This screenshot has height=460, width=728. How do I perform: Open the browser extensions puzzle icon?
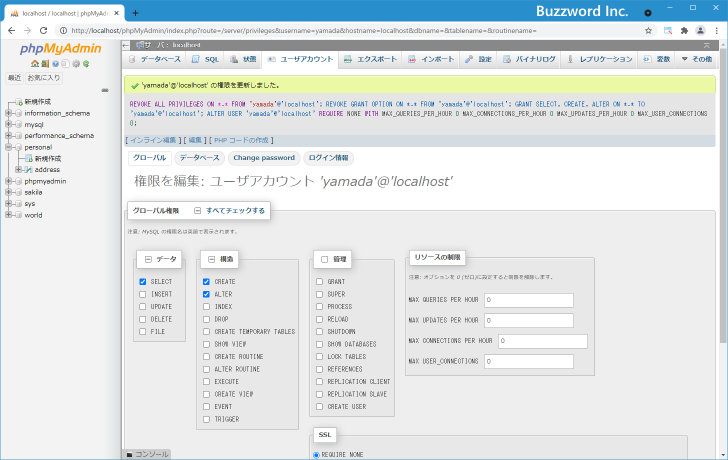coord(684,30)
